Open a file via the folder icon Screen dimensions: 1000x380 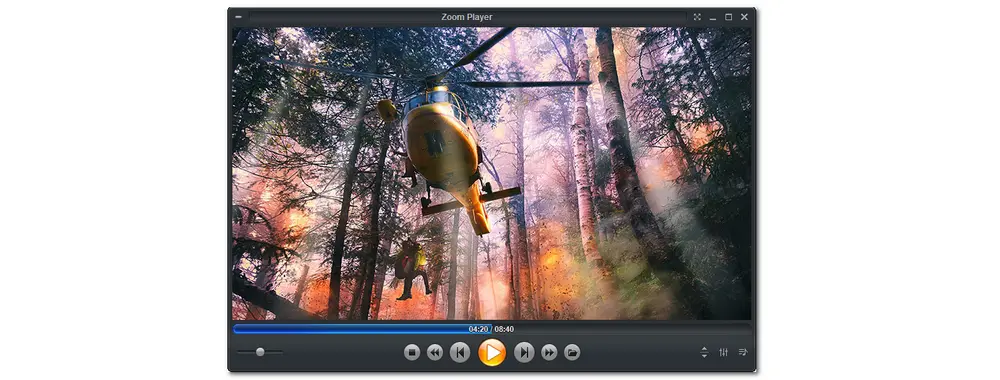572,352
